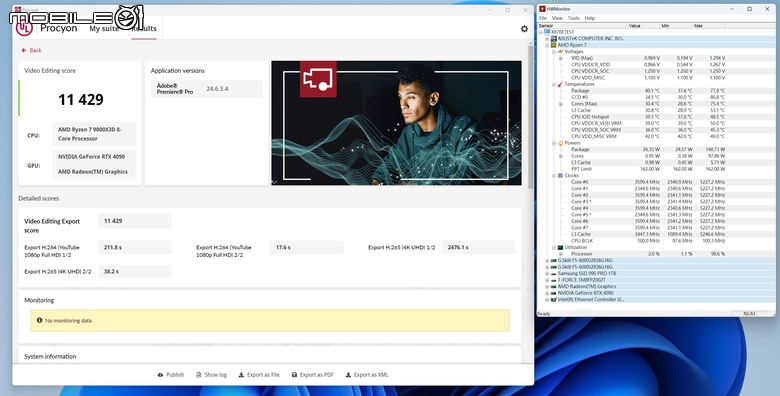This screenshot has height=396, width=780.
Task: Click the Utilization monitor icon
Action: (560, 247)
